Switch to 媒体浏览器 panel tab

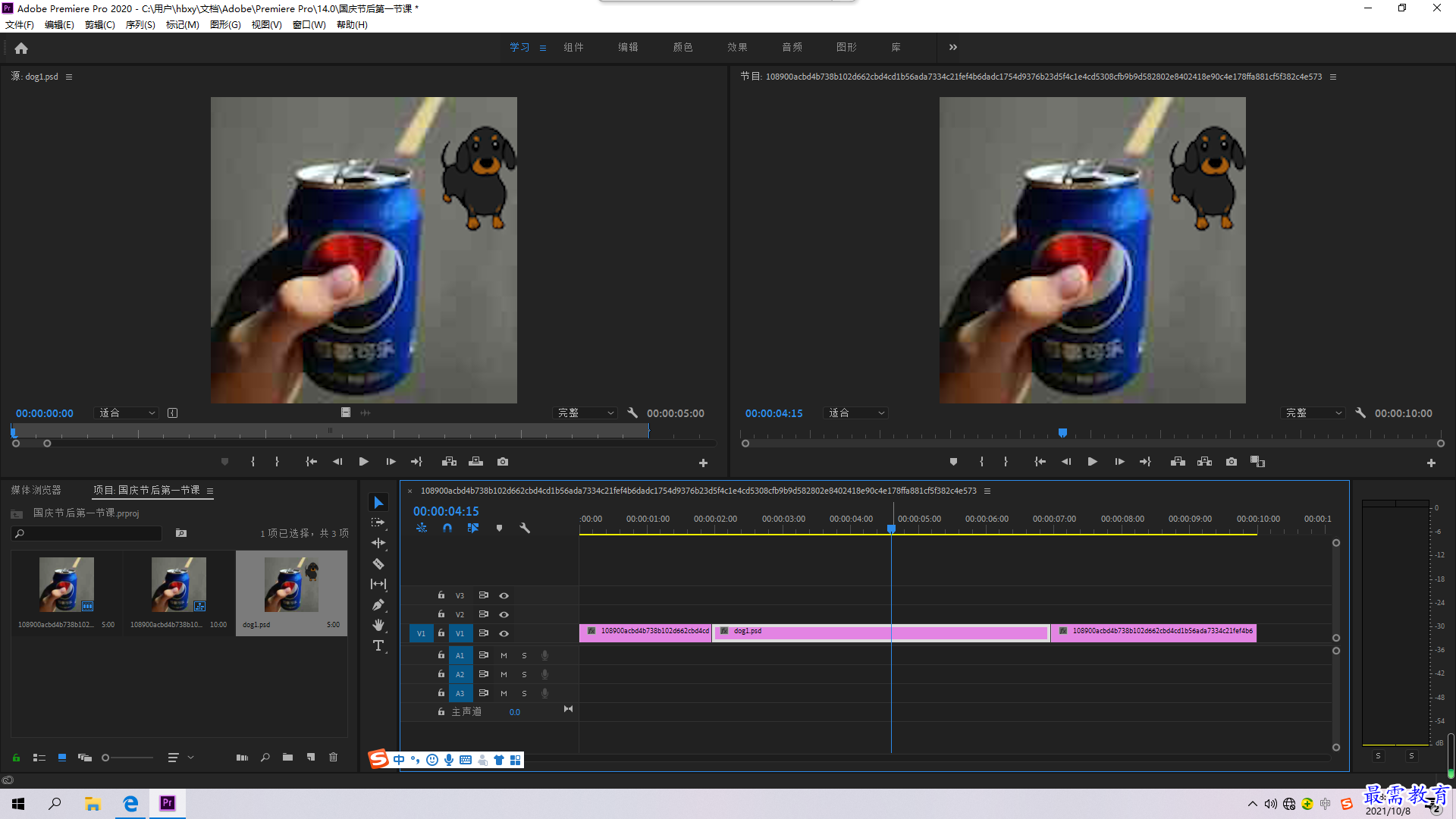[x=36, y=491]
